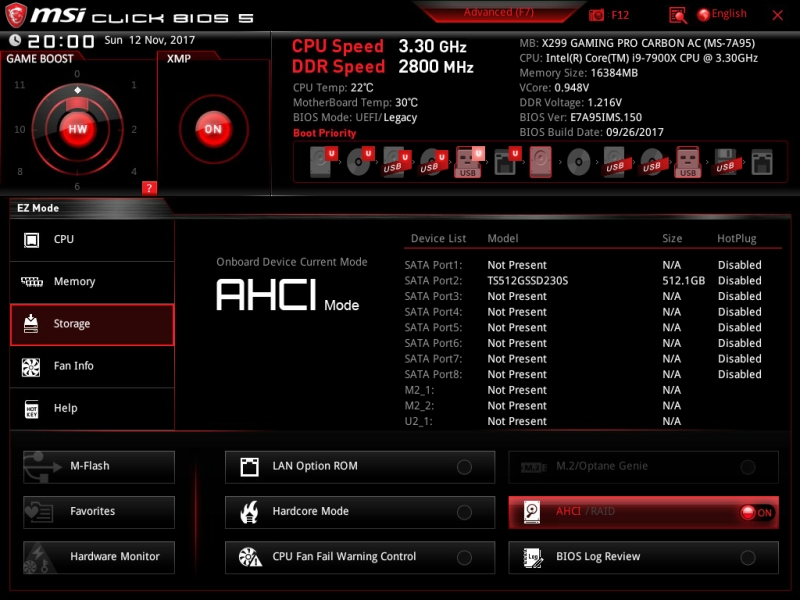Image resolution: width=800 pixels, height=600 pixels.
Task: Click the EZ Mode header label
Action: click(38, 208)
